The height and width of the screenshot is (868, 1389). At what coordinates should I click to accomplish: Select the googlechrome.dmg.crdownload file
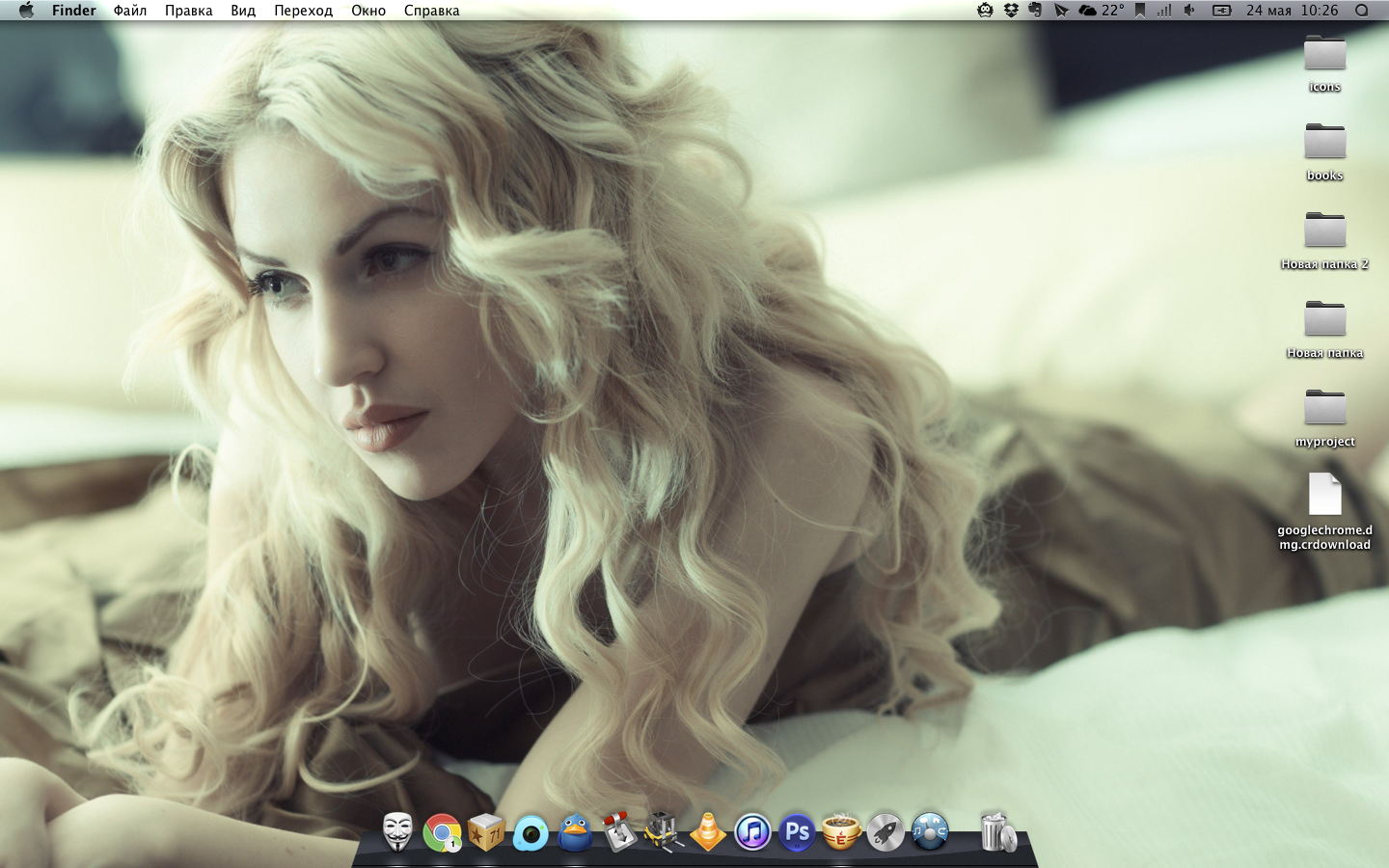[1324, 496]
